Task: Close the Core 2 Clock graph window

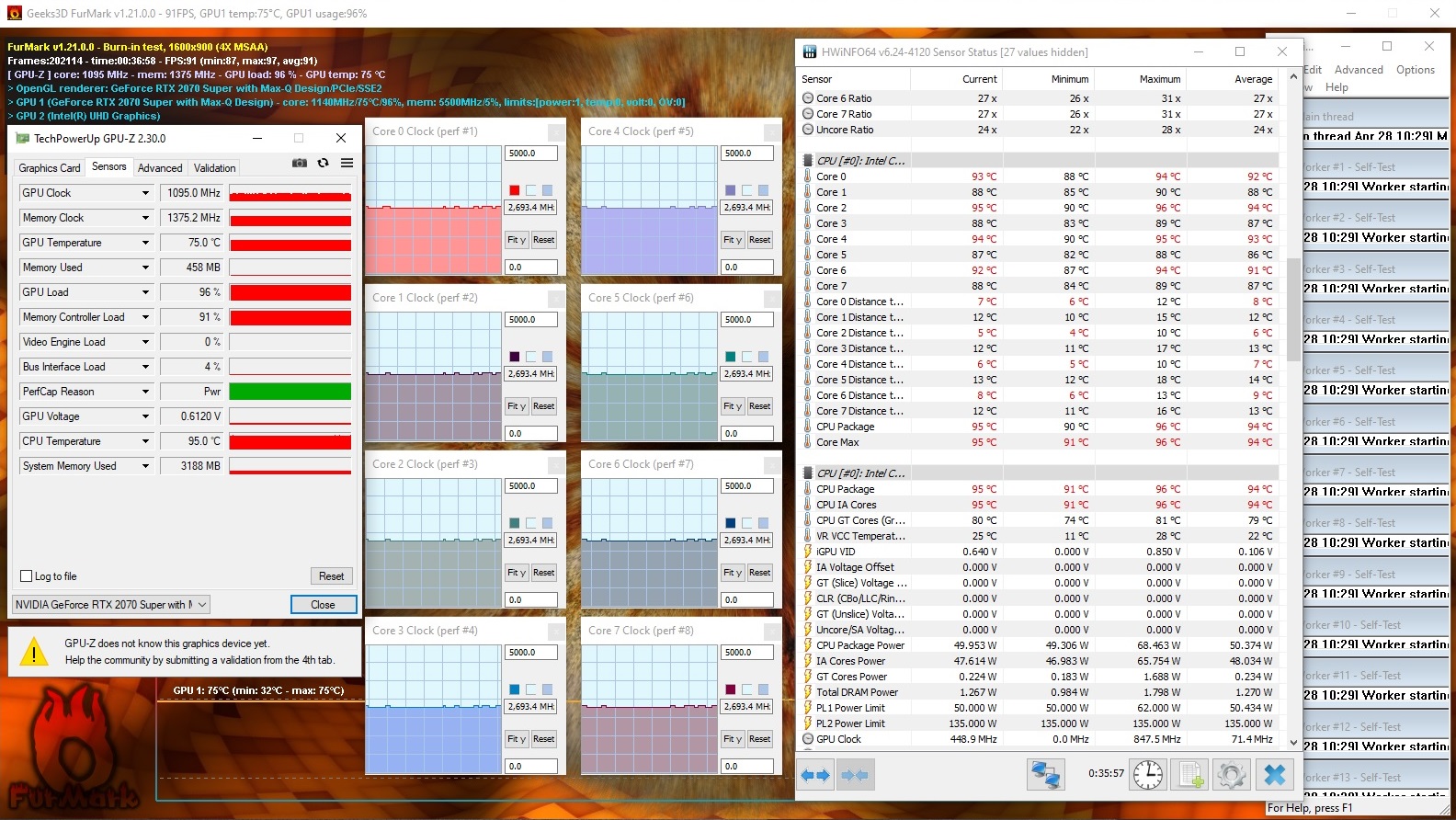Action: pos(557,465)
